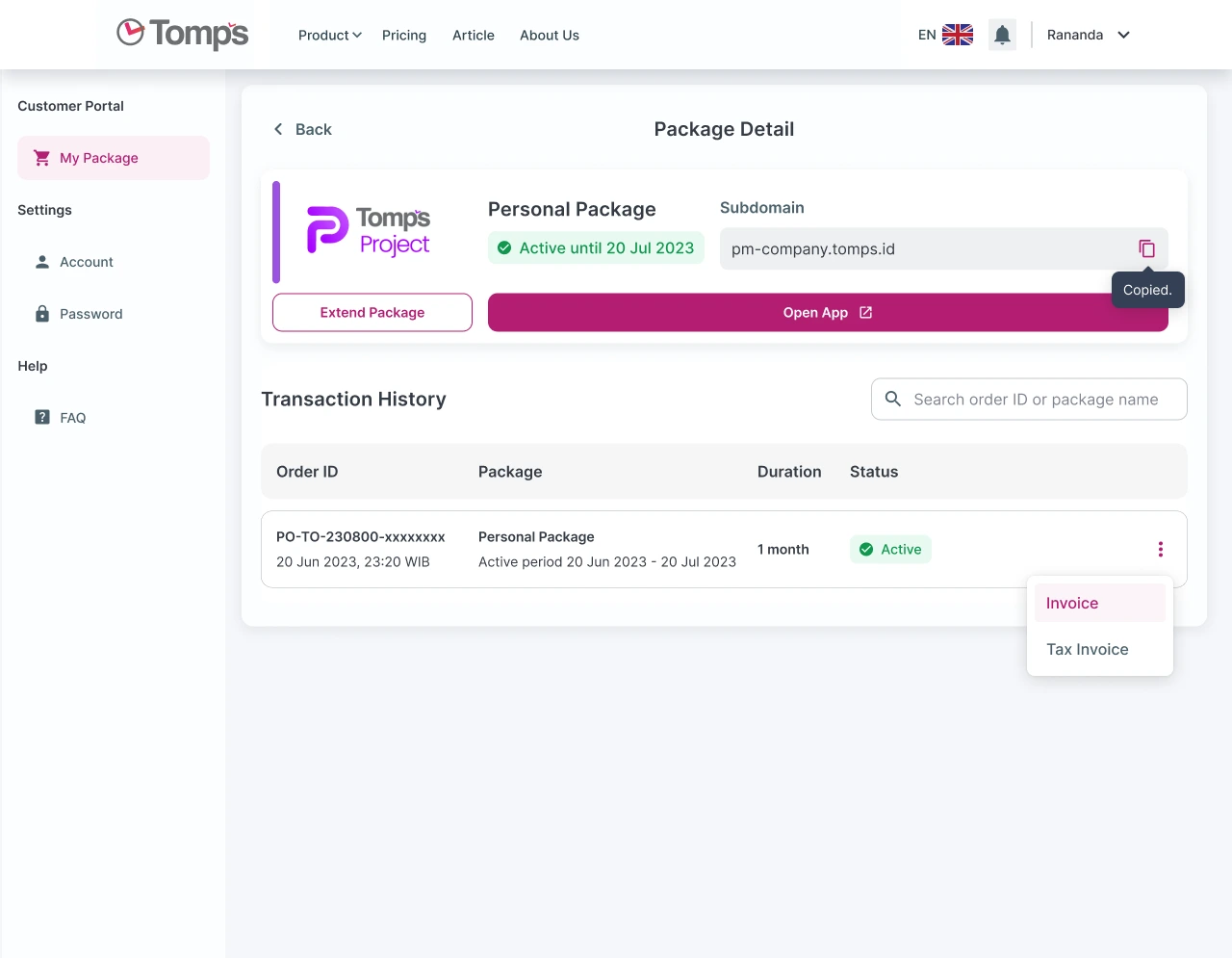Expand the Rananda account dropdown

1086,35
